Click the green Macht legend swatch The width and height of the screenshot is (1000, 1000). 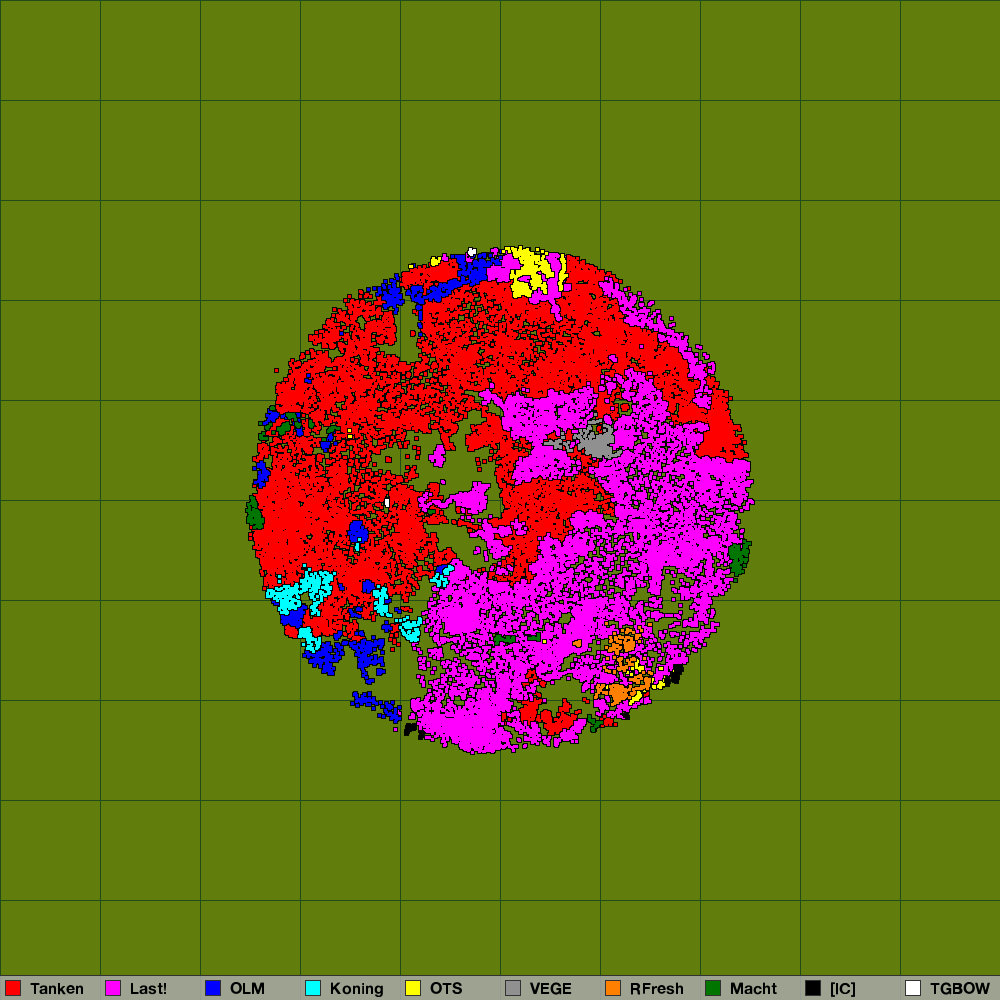pos(713,988)
